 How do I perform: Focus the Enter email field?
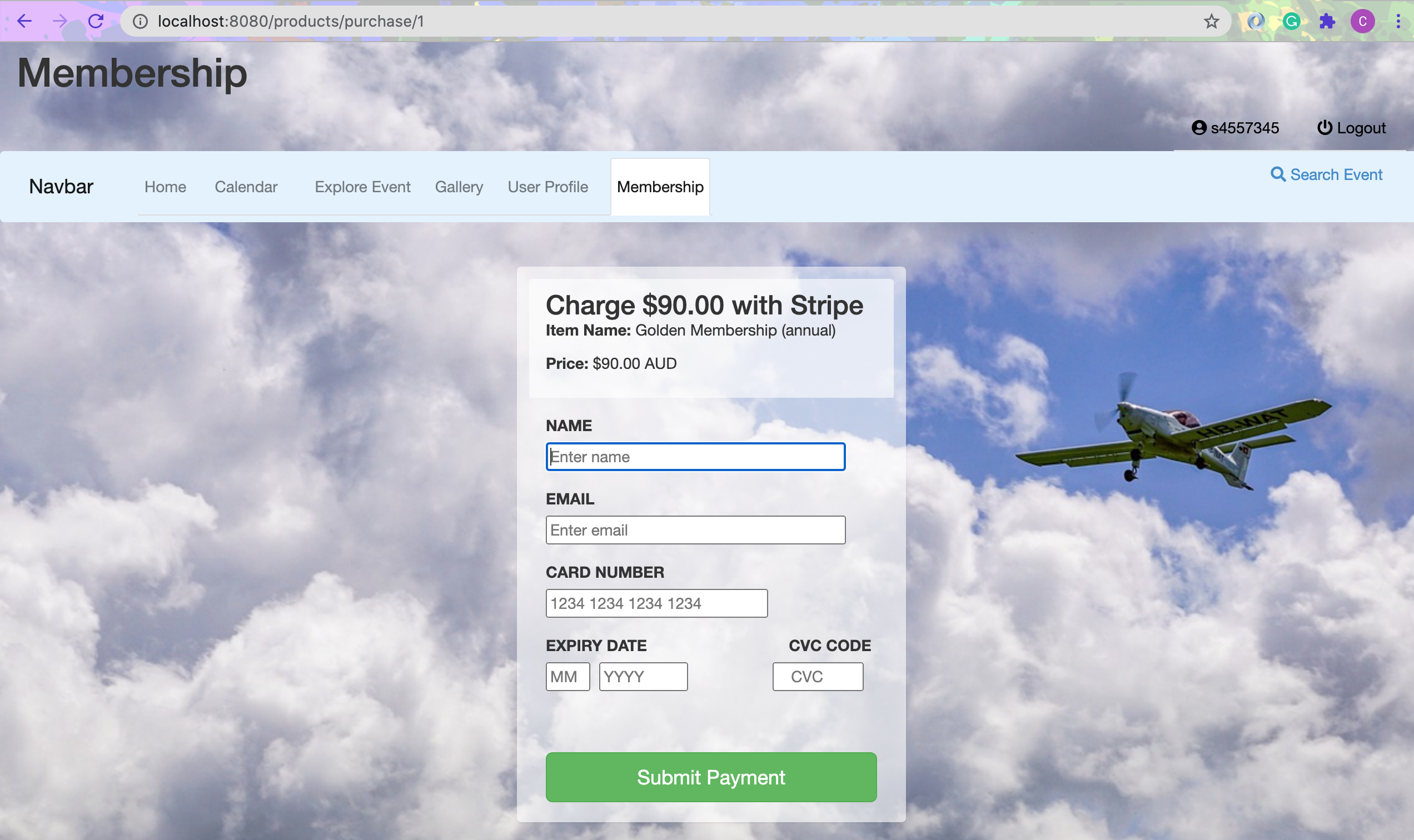tap(695, 530)
